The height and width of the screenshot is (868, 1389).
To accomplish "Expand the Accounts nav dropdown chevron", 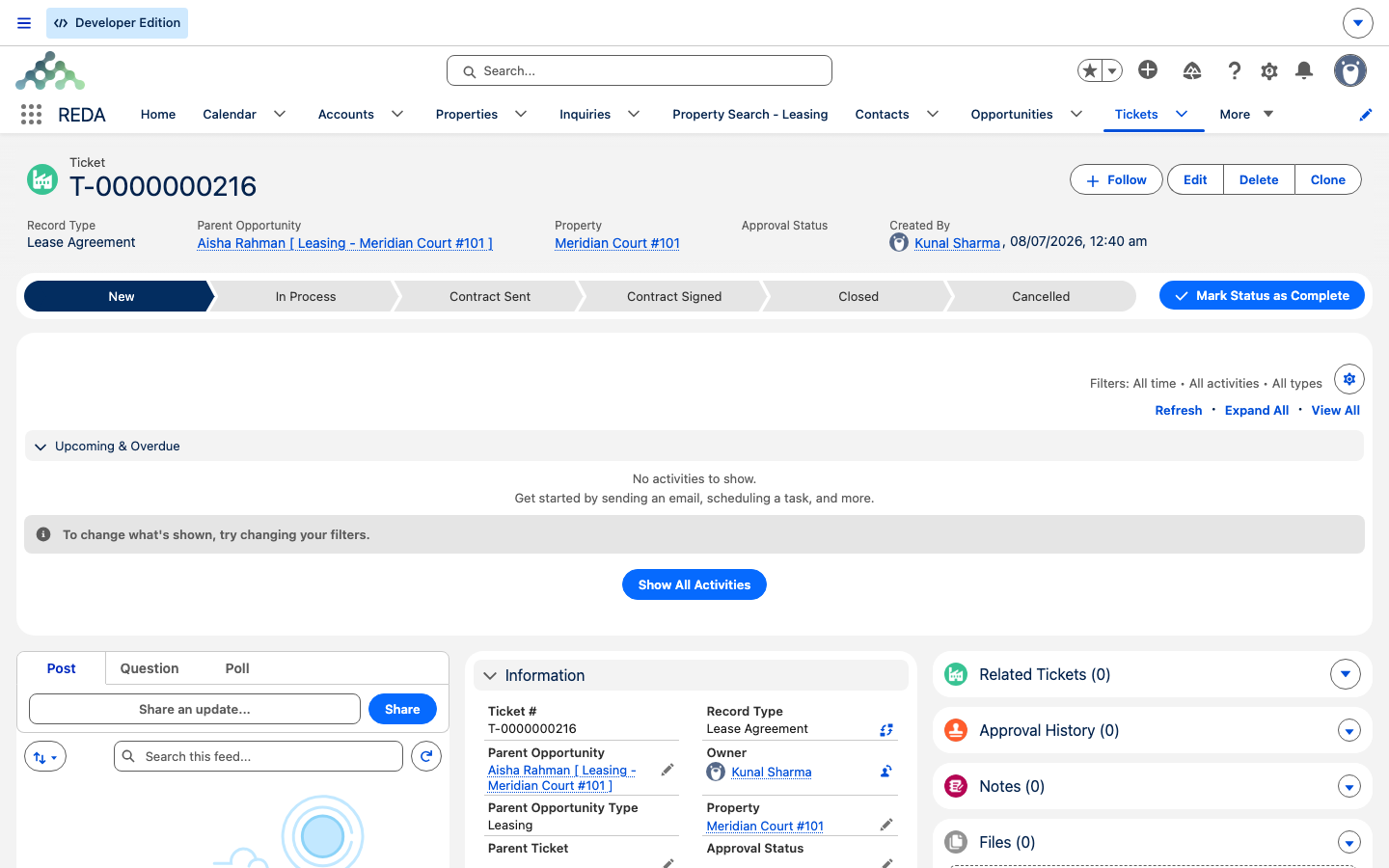I will coord(397,114).
